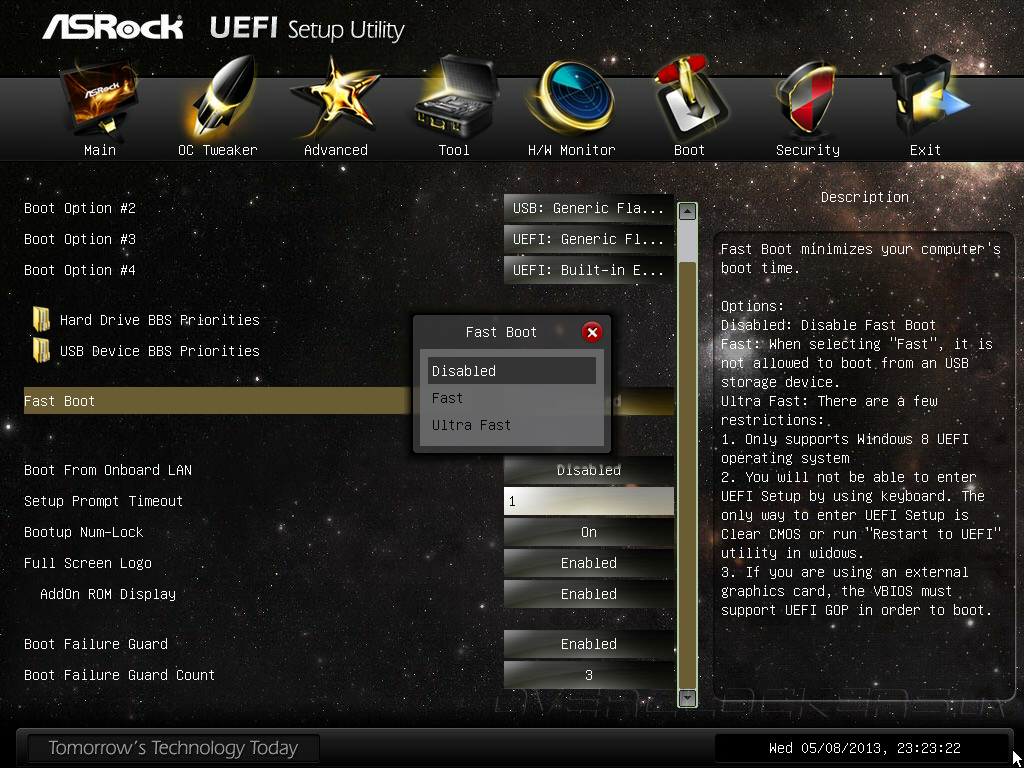Switch to the OC Tweaker tab label
Image resolution: width=1024 pixels, height=768 pixels.
pos(217,150)
